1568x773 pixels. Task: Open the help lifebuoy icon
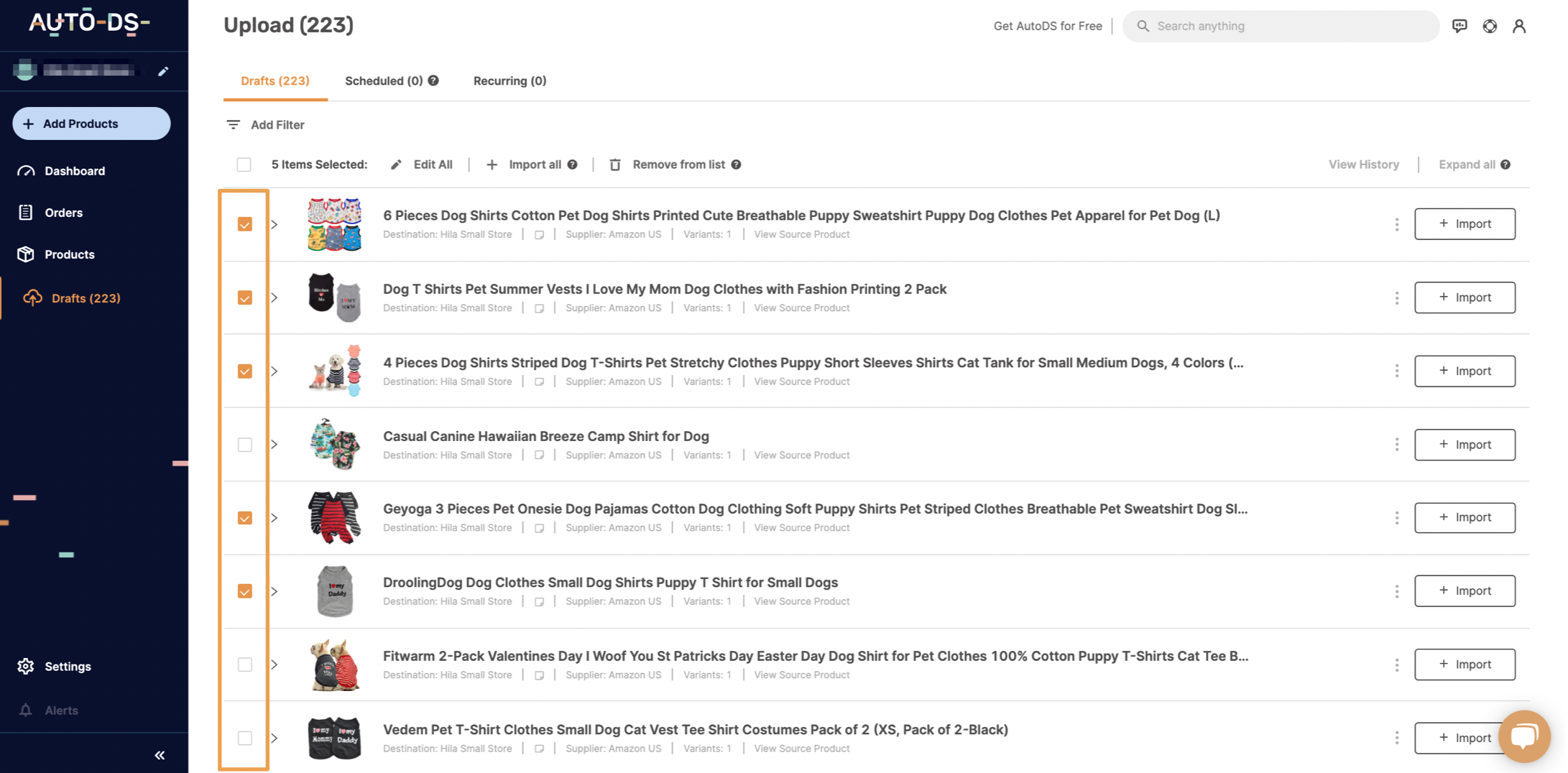click(x=1490, y=26)
